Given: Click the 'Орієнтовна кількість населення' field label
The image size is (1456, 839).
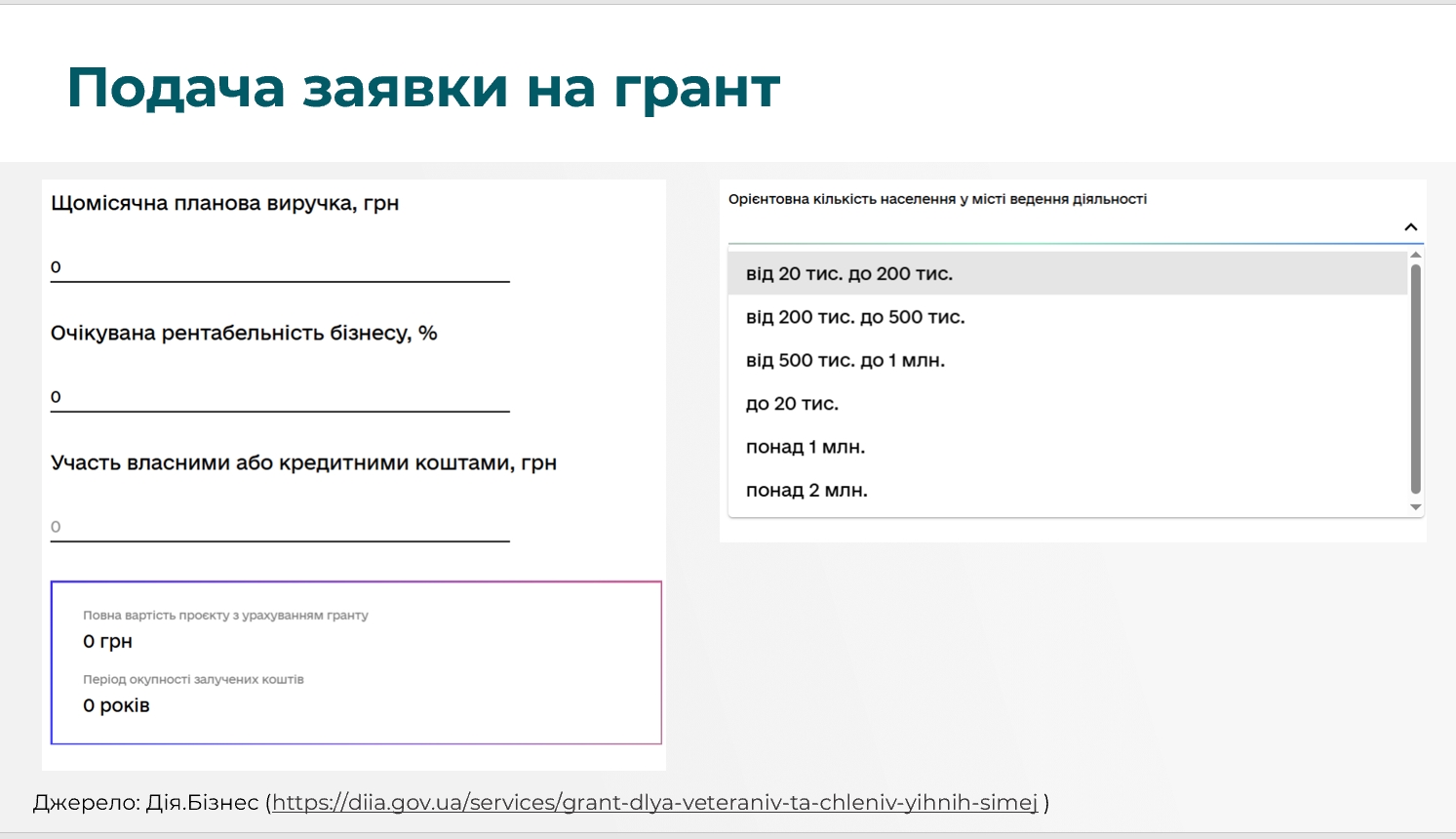Looking at the screenshot, I should (937, 199).
